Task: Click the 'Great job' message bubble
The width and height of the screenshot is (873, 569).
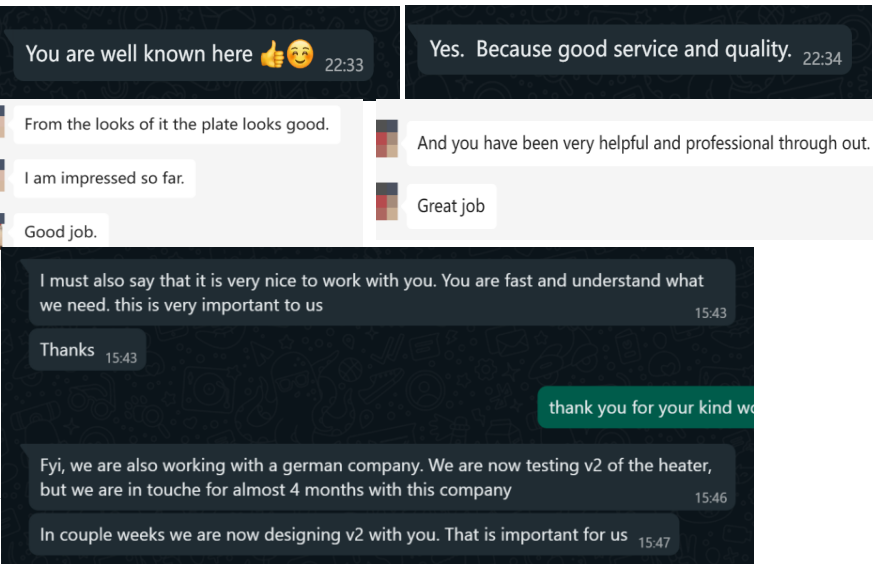Action: click(x=452, y=206)
